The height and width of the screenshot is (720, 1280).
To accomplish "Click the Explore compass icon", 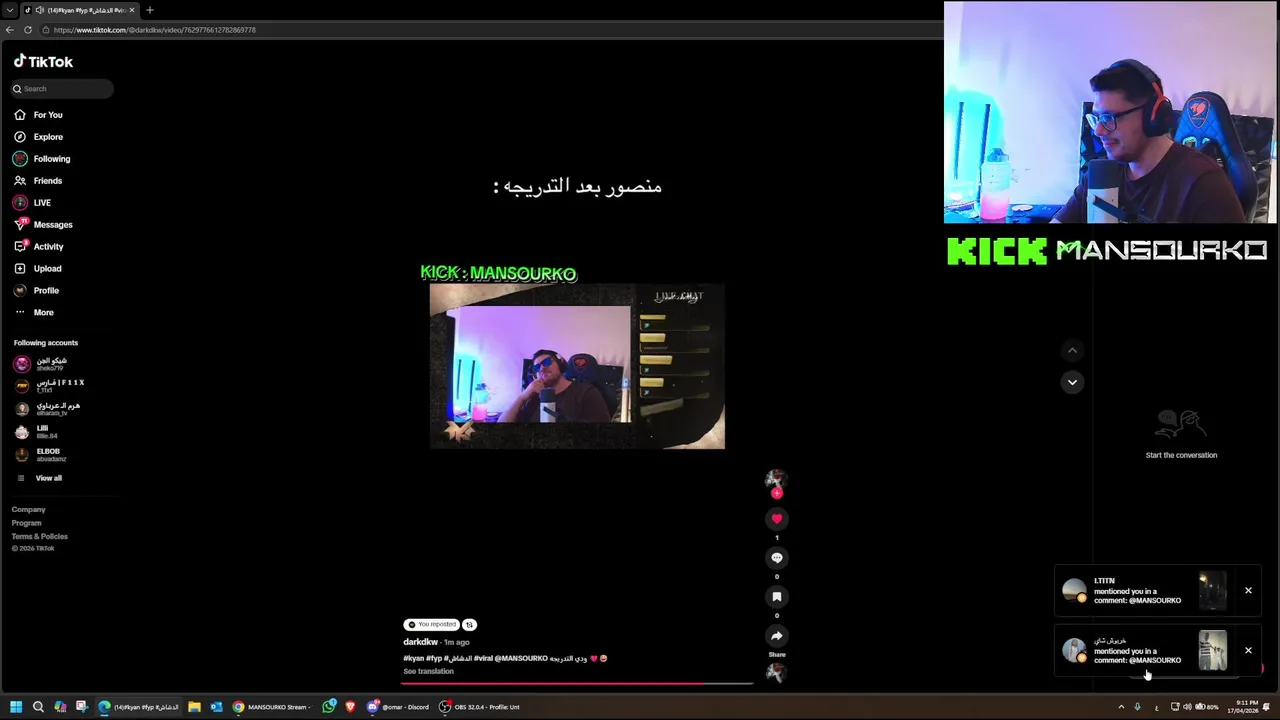I will [x=20, y=137].
